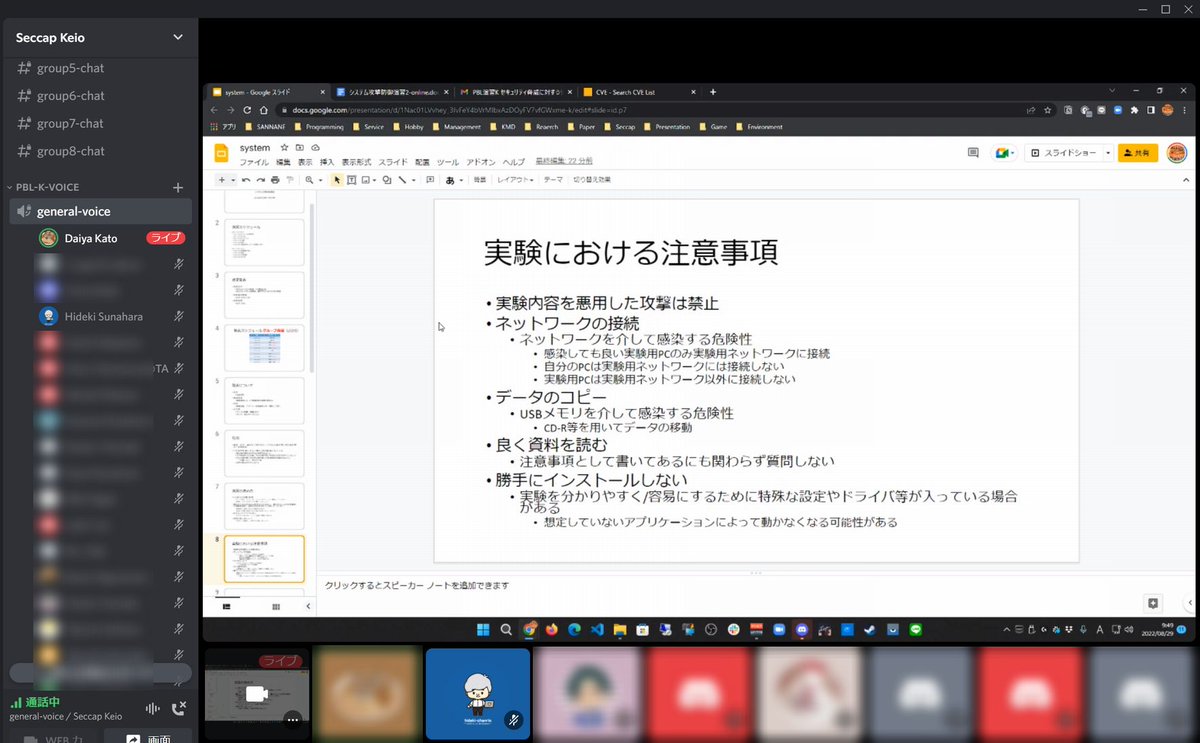The image size is (1200, 743).
Task: Switch to grid view of slides
Action: [276, 606]
